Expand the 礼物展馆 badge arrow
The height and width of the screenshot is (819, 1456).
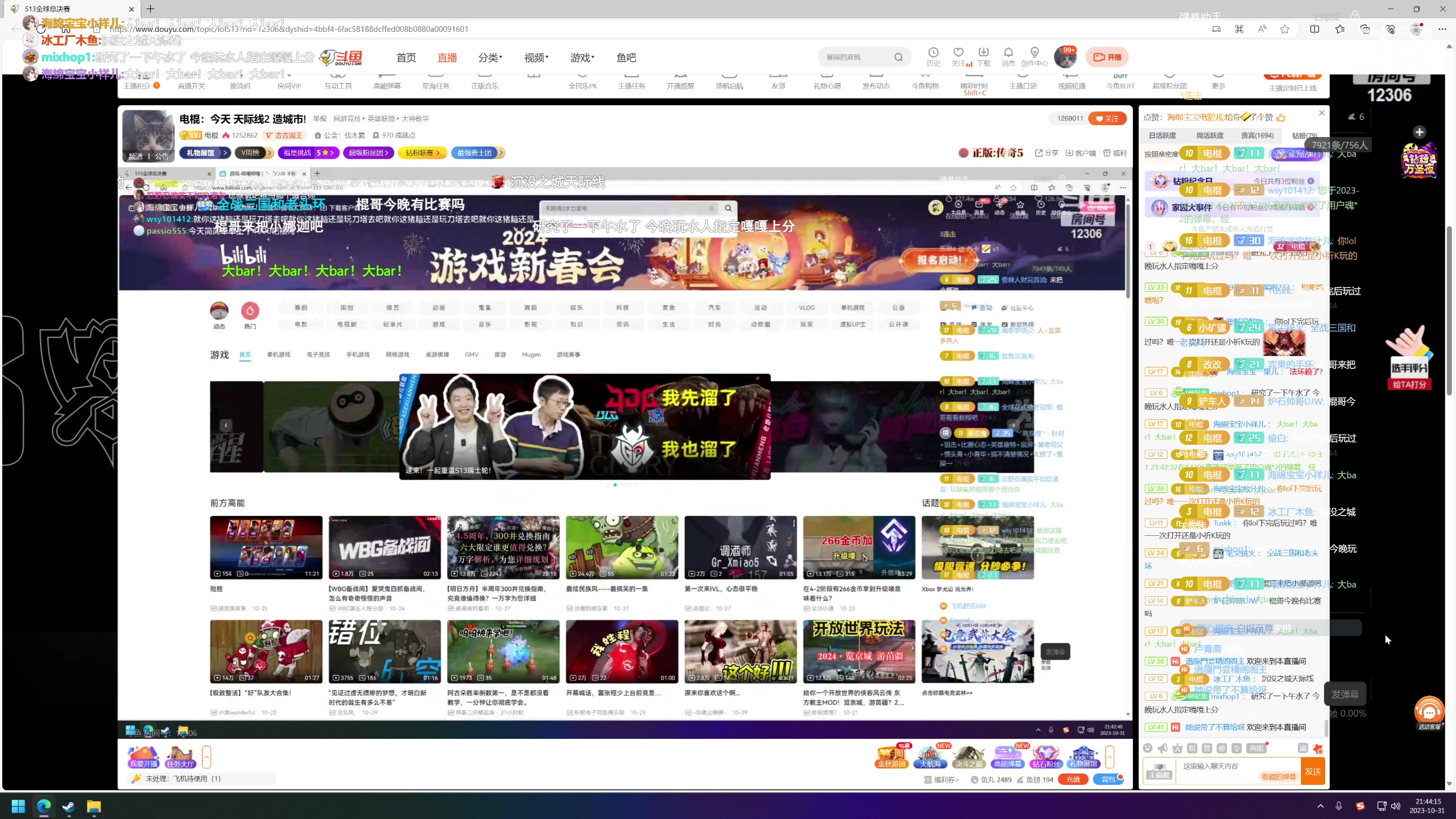(x=225, y=152)
